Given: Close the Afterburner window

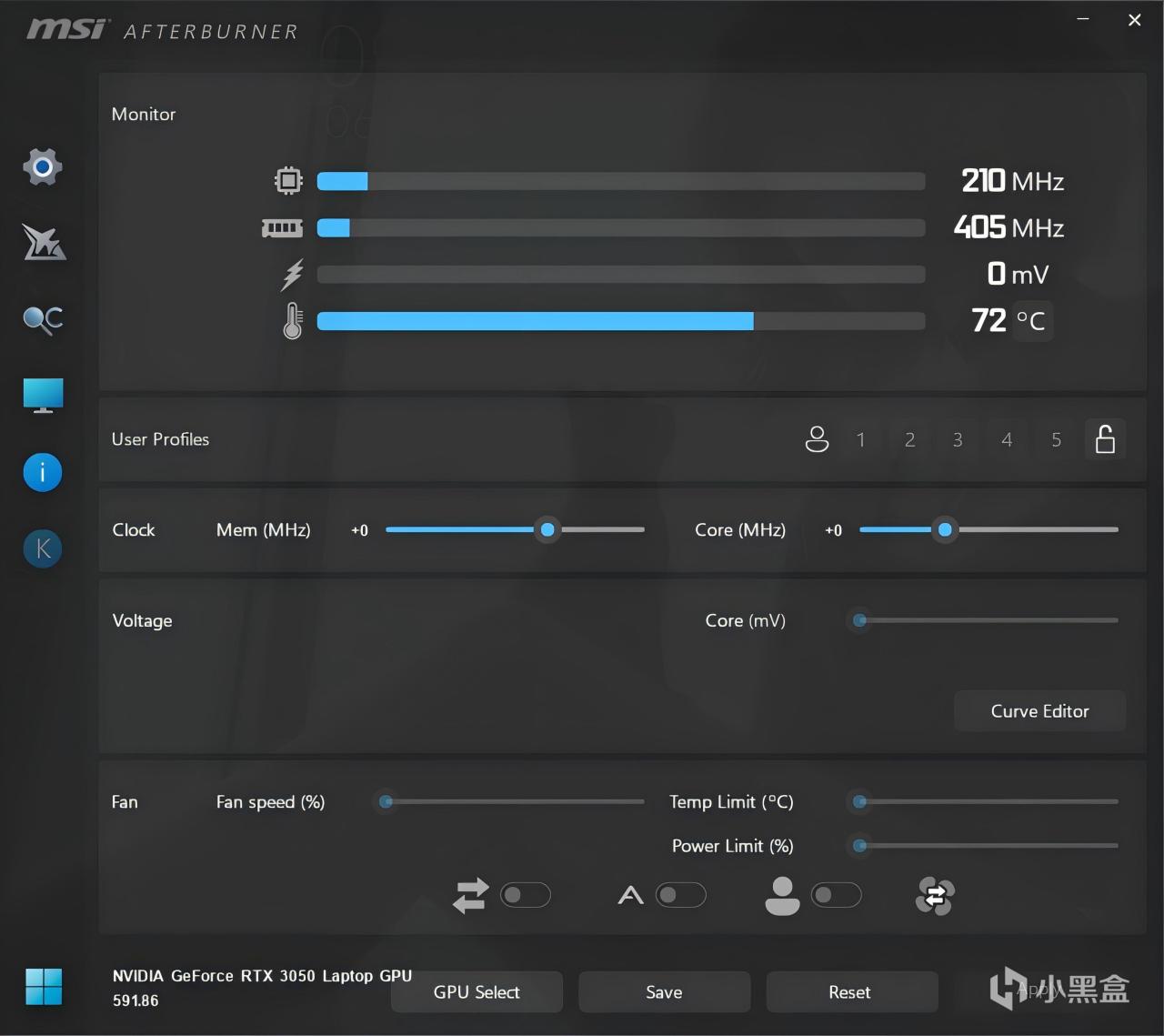Looking at the screenshot, I should [x=1134, y=20].
